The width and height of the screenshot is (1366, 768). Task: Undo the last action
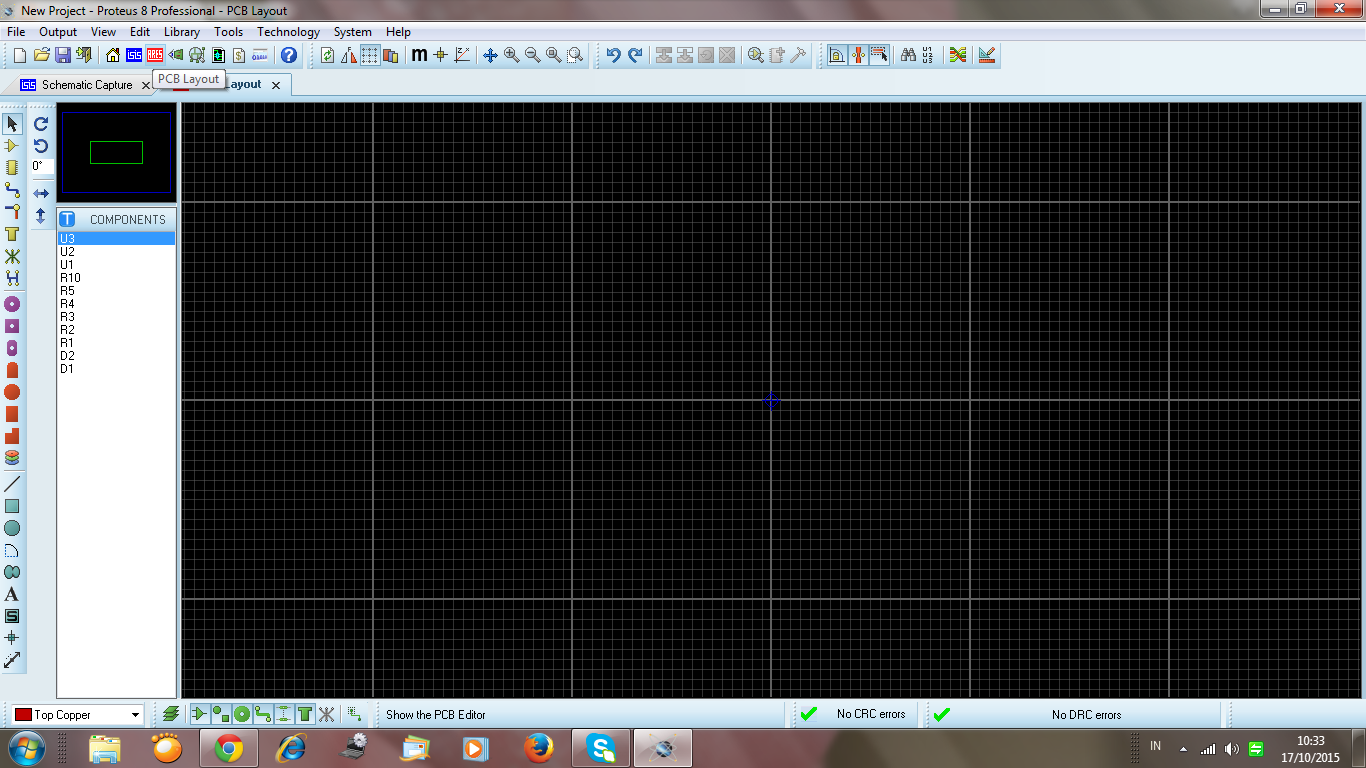[614, 55]
